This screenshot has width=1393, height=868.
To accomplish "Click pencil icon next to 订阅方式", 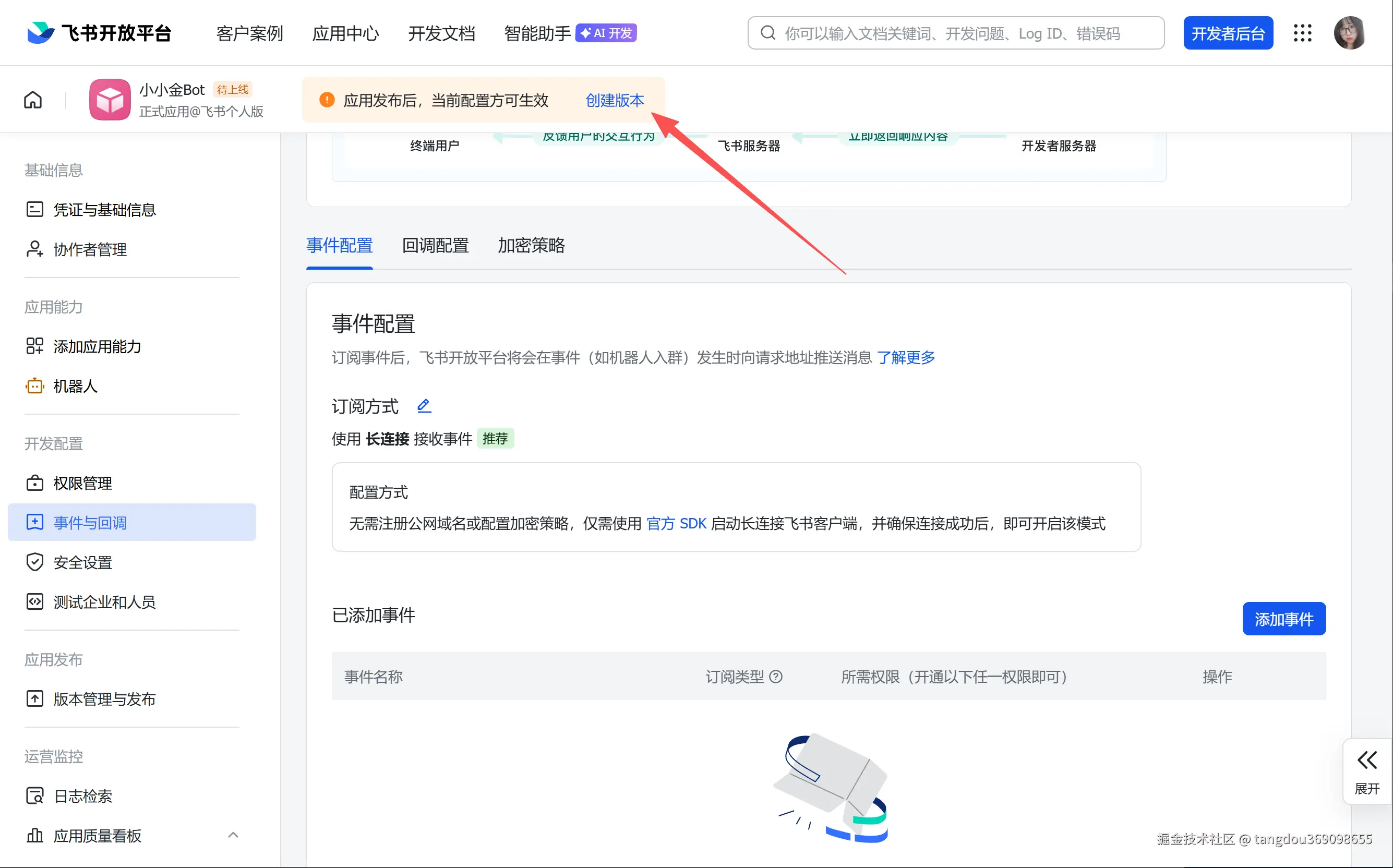I will point(424,406).
